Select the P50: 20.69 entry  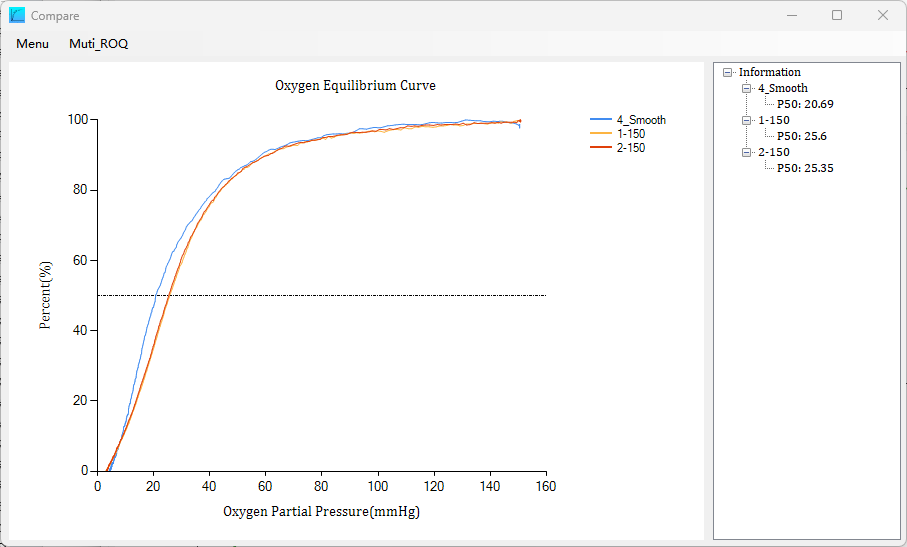[805, 104]
